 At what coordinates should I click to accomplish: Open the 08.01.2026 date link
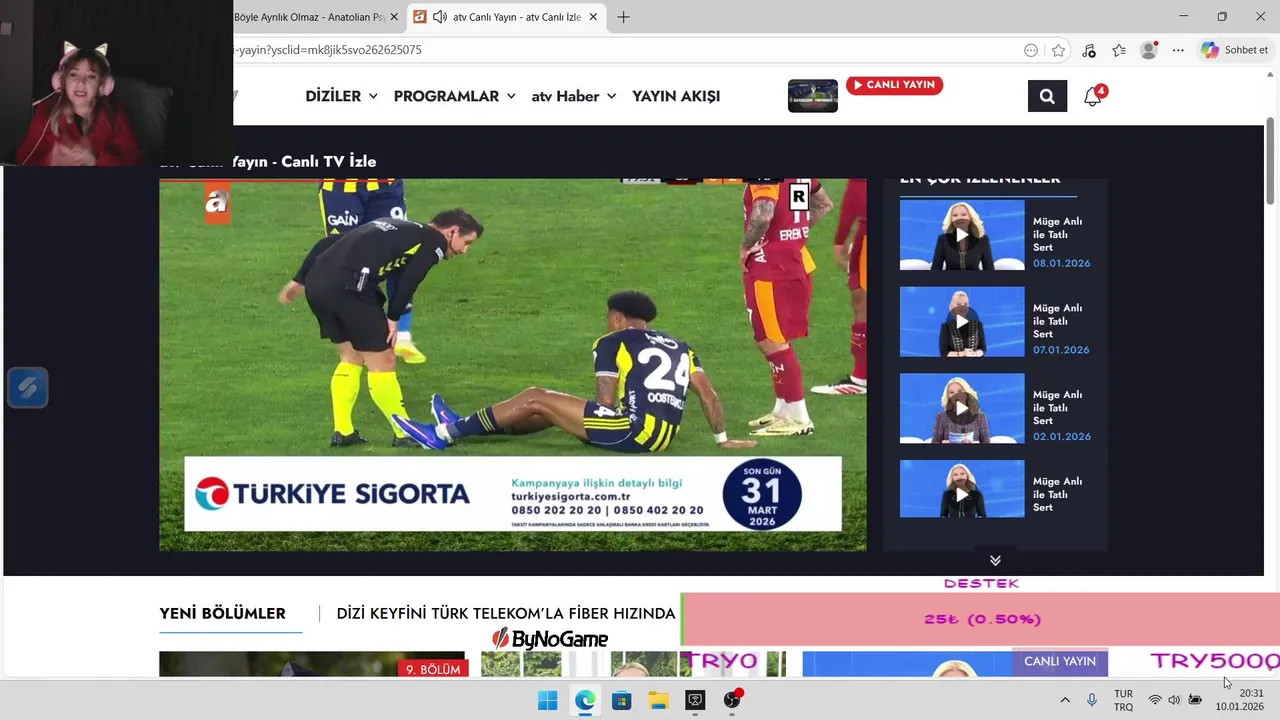[1061, 263]
